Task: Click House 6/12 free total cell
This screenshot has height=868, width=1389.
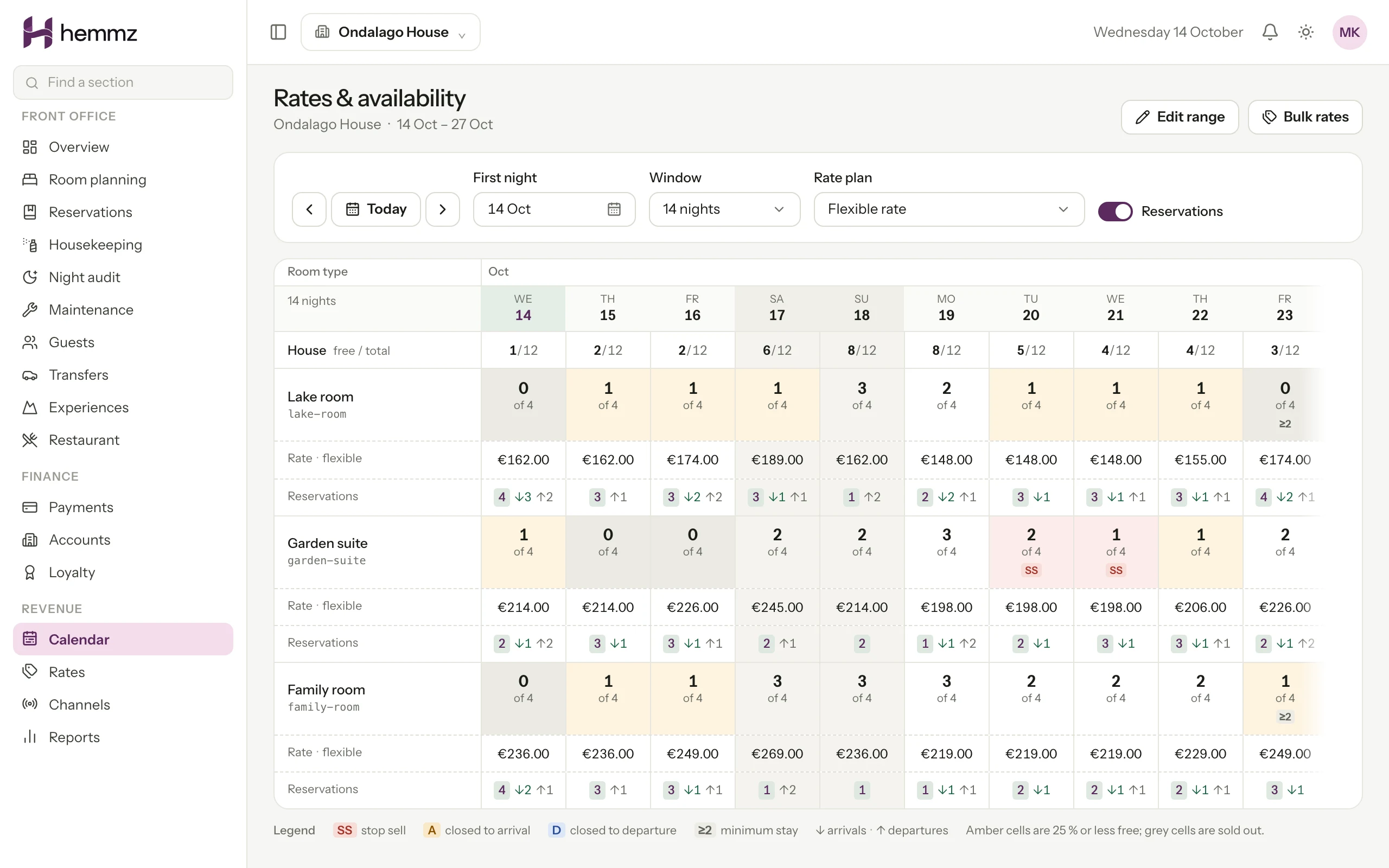Action: tap(777, 350)
